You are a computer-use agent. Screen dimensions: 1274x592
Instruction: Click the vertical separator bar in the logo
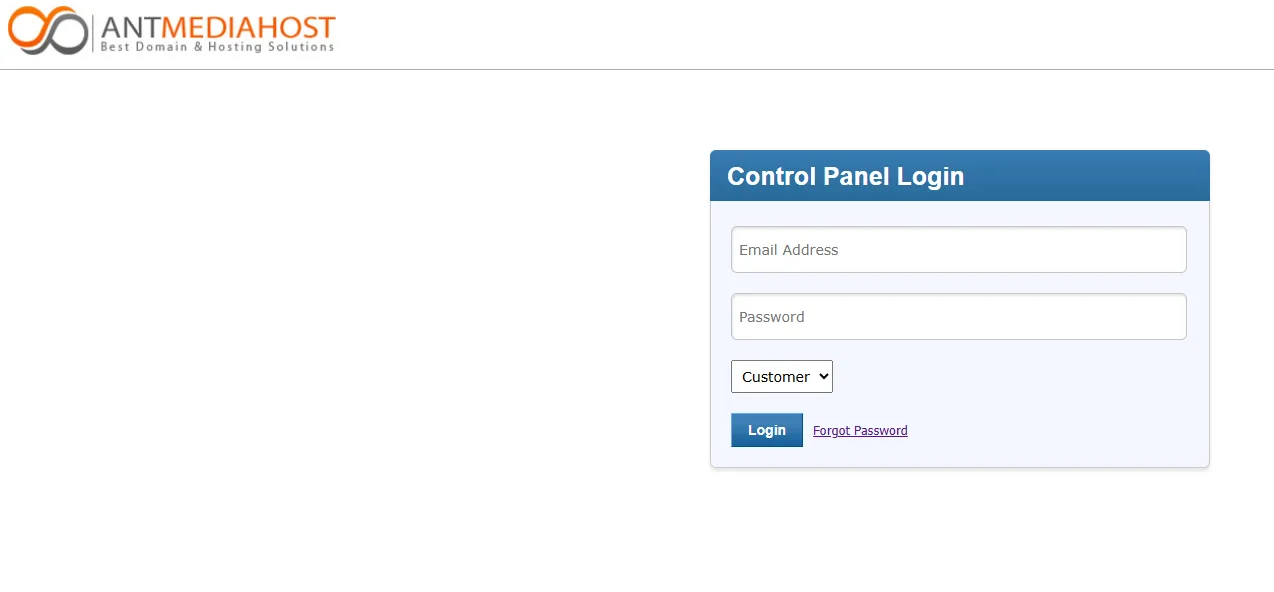click(93, 31)
